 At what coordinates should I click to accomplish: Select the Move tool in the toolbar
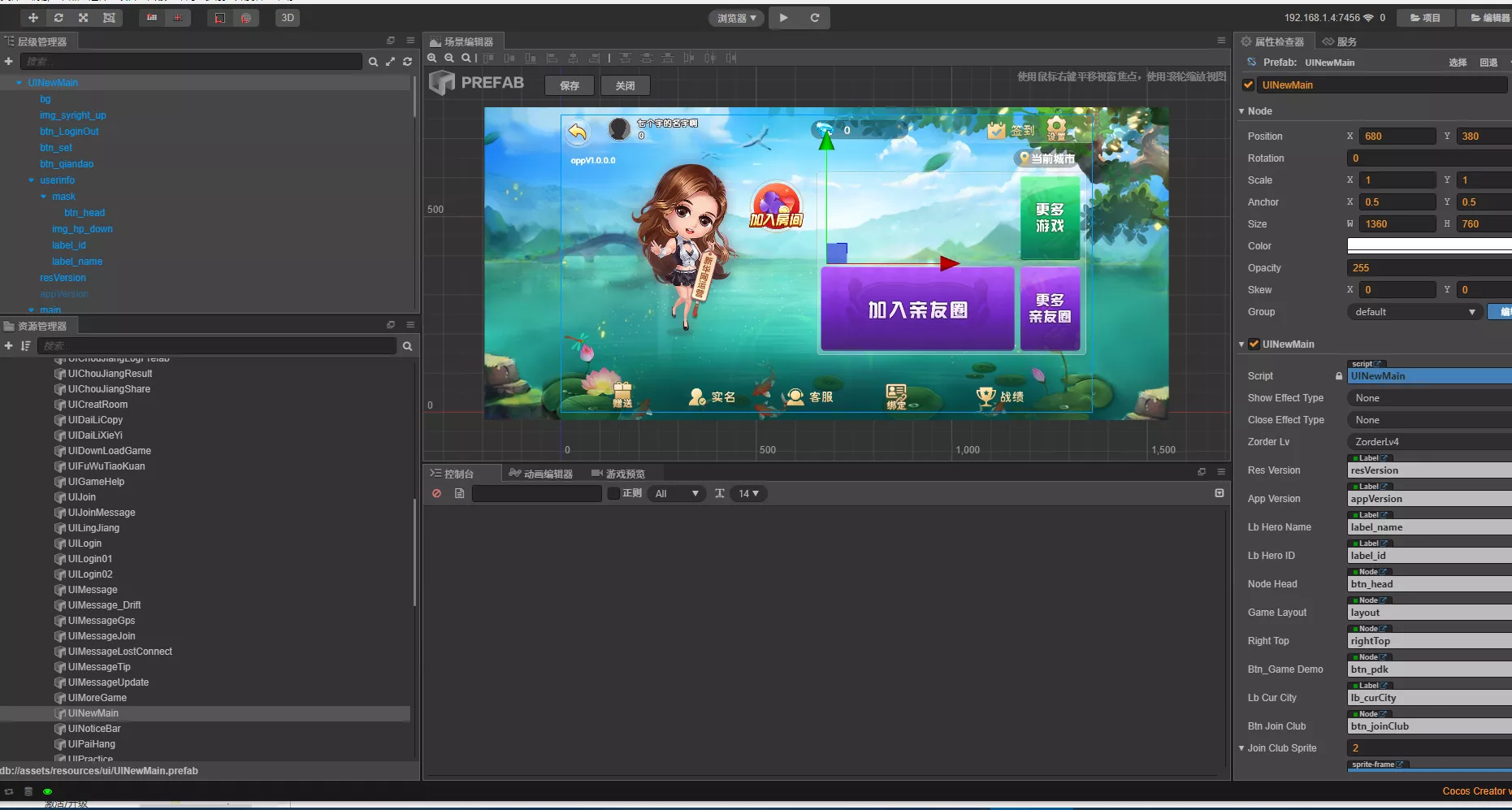coord(33,17)
